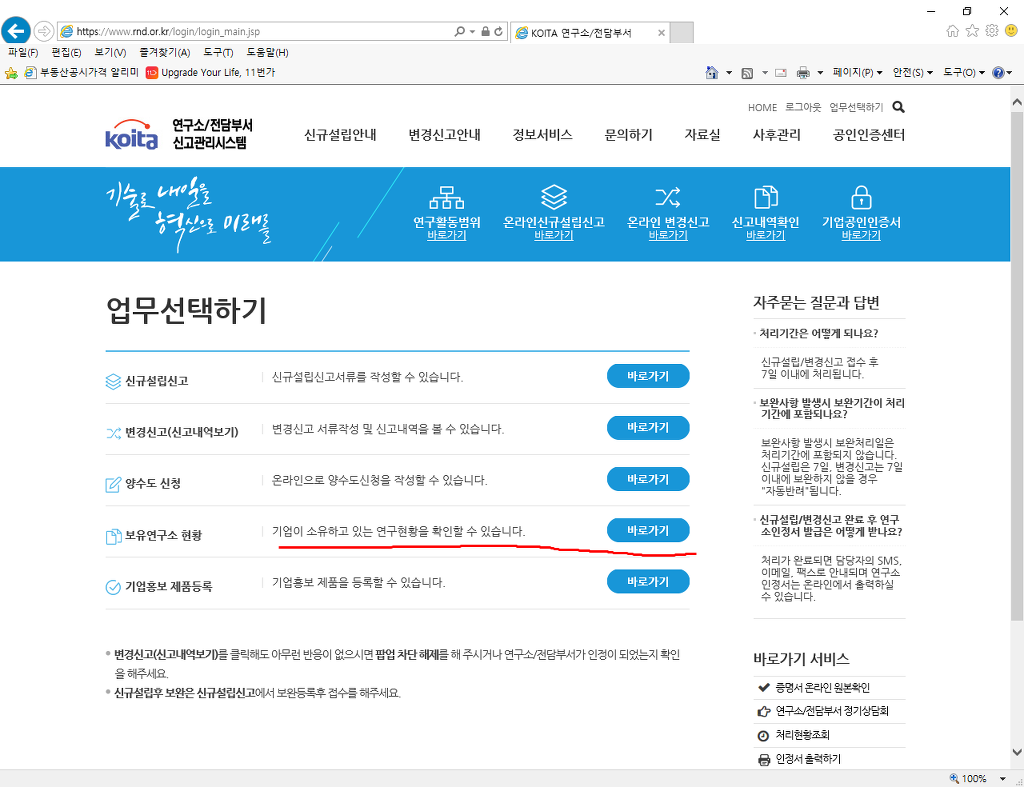Click the printer icon in command bar
This screenshot has height=787, width=1024.
tap(803, 72)
